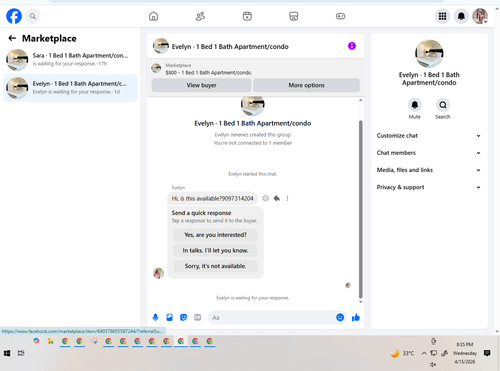Open the notifications bell
The height and width of the screenshot is (371, 500).
point(461,16)
